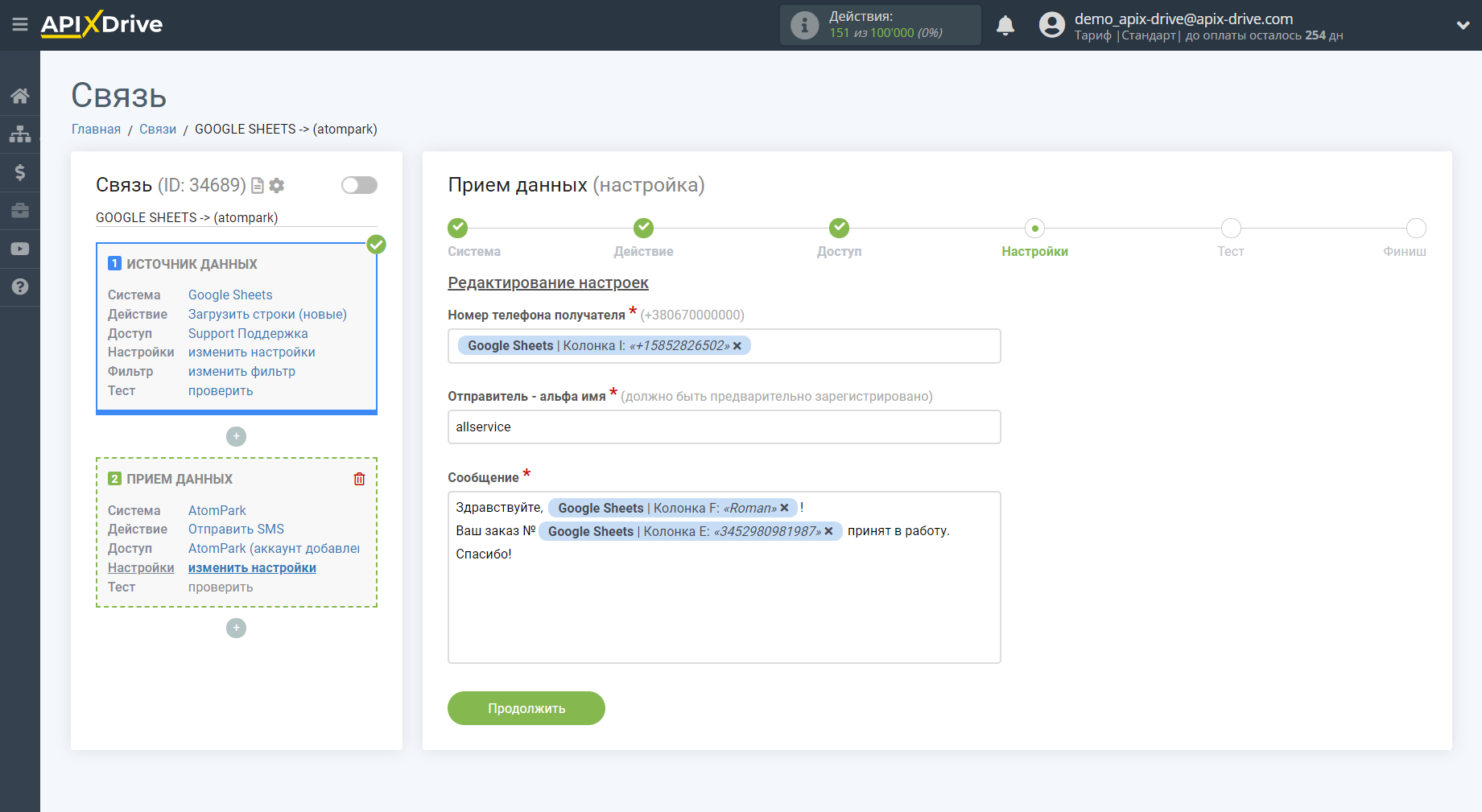Viewport: 1482px width, 812px height.
Task: Click Отправить SMS action link
Action: [236, 529]
